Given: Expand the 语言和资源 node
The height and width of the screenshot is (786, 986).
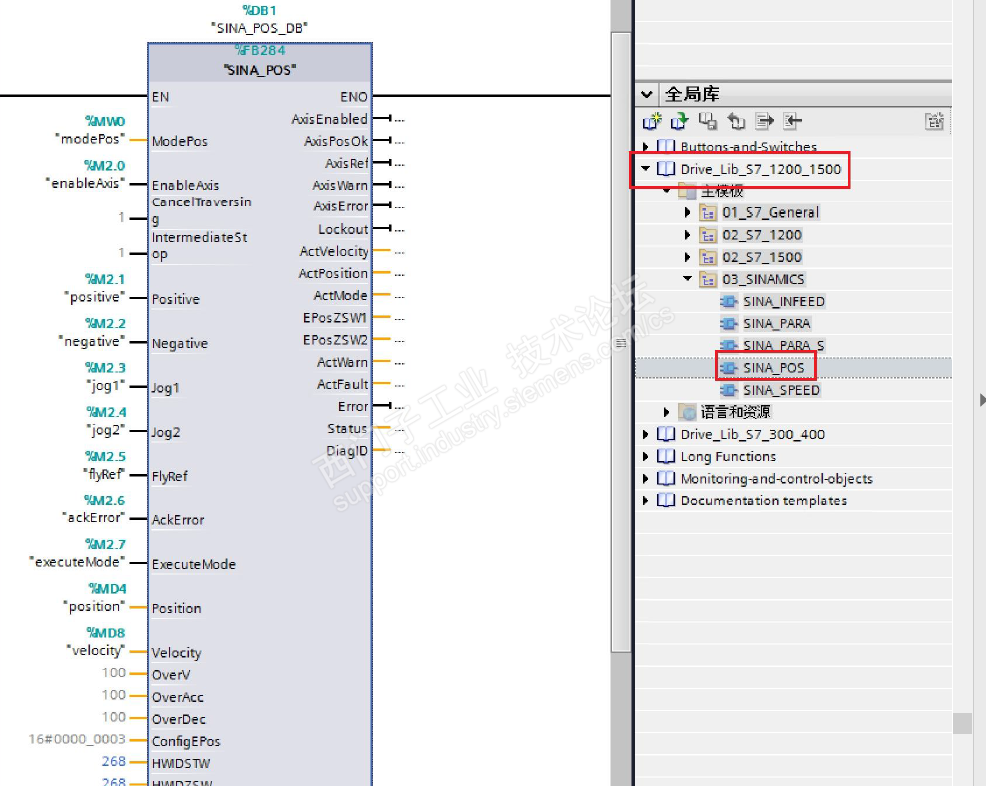Looking at the screenshot, I should 667,412.
